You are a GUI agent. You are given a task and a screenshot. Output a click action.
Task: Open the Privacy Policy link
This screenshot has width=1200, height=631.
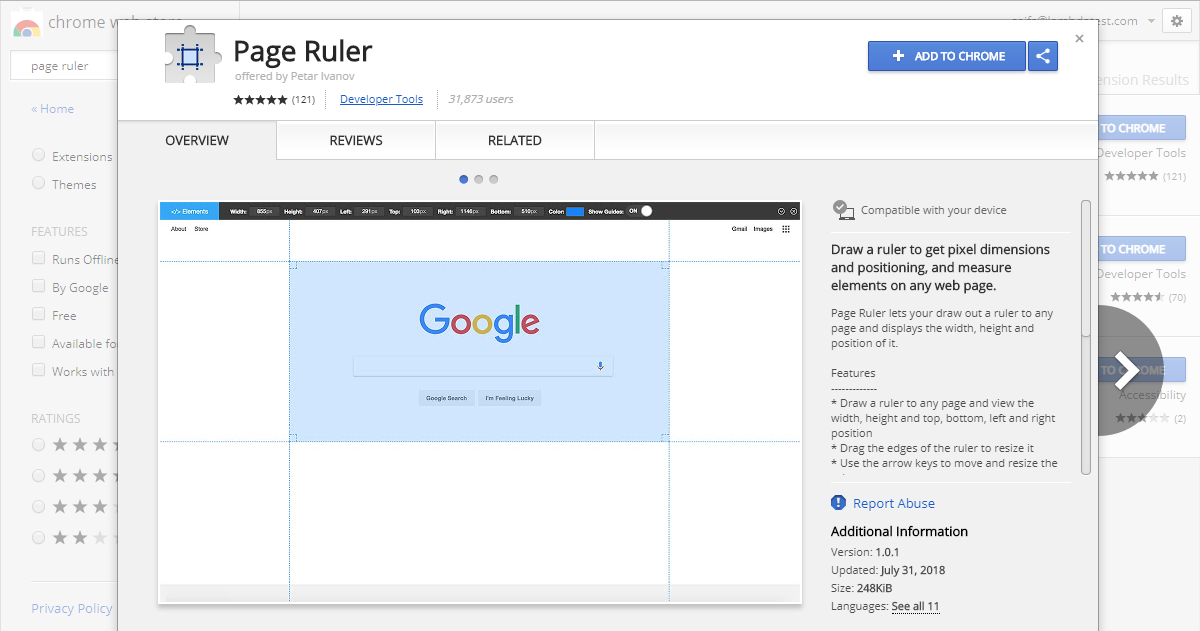pyautogui.click(x=72, y=608)
